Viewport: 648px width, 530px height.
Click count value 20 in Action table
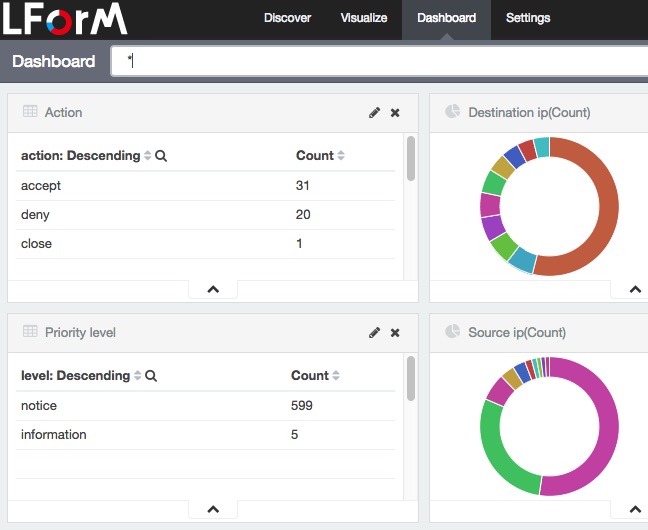(x=303, y=214)
